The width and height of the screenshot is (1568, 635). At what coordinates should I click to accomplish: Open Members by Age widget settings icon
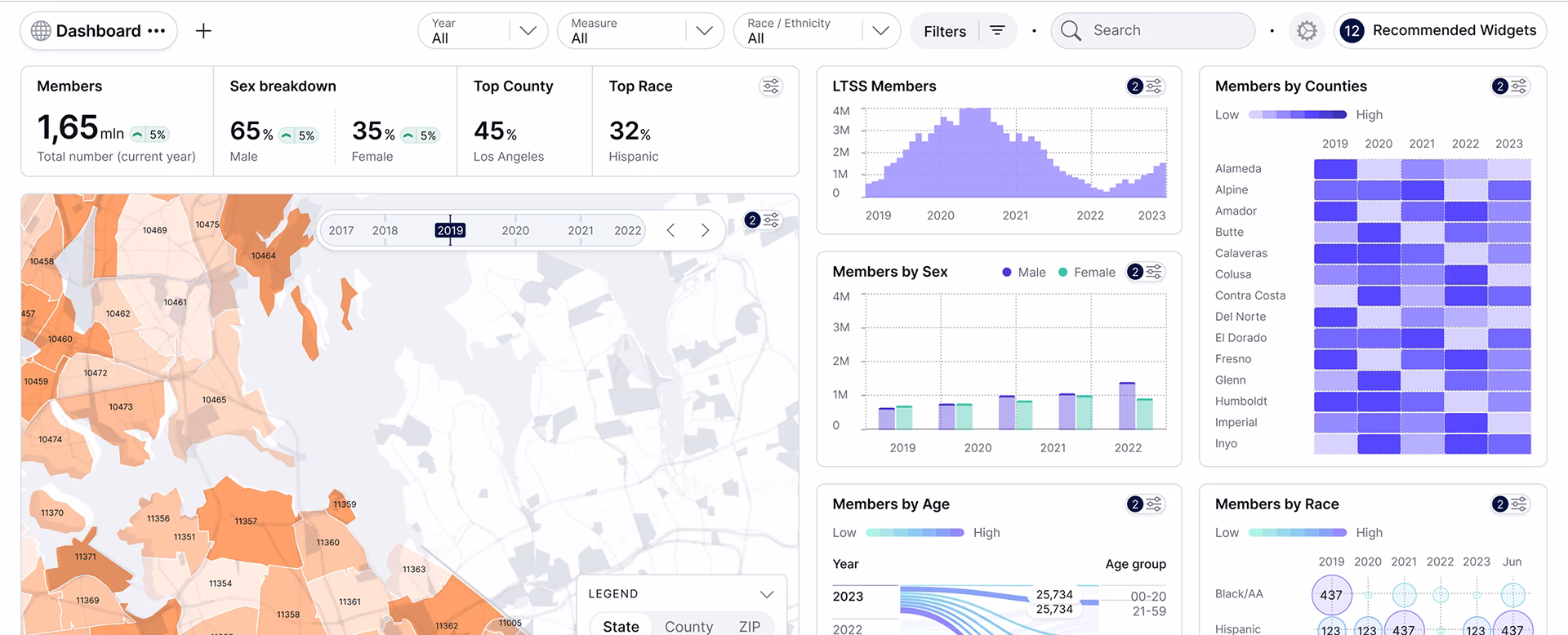coord(1153,504)
